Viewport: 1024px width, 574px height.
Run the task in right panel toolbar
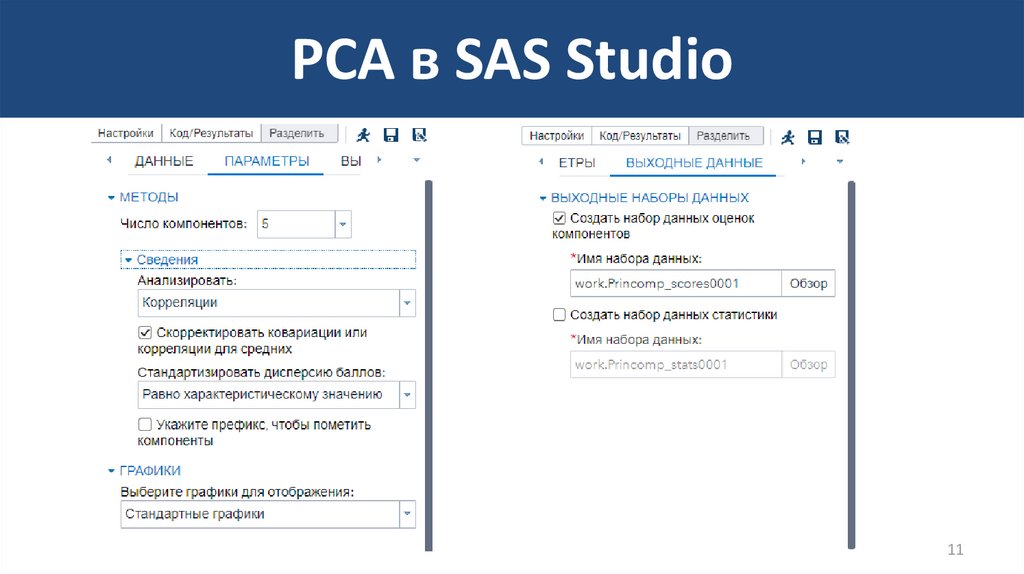(x=788, y=137)
